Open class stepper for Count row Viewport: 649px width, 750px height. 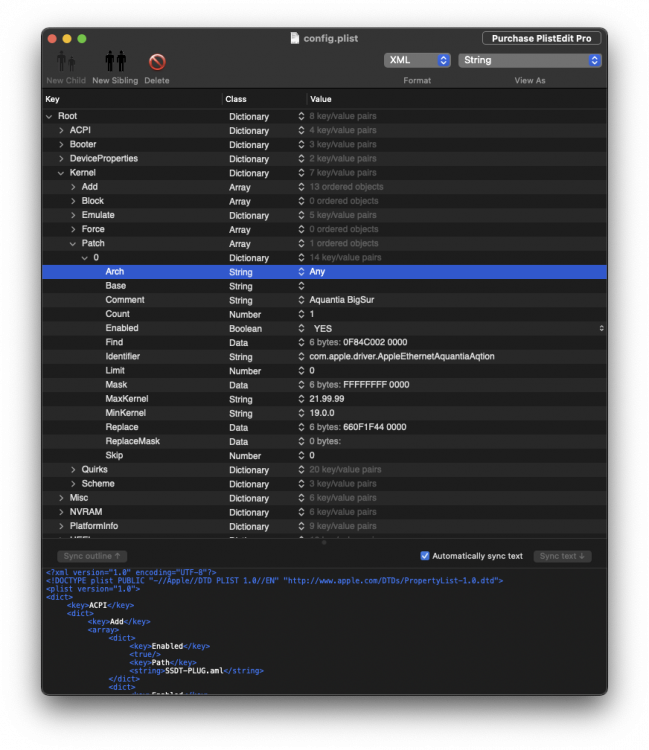click(301, 314)
